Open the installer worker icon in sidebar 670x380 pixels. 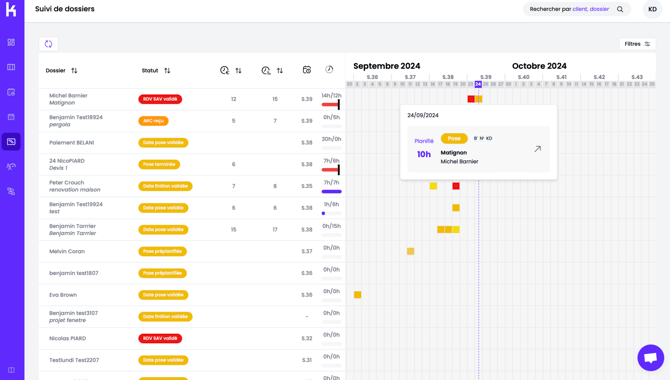[11, 166]
